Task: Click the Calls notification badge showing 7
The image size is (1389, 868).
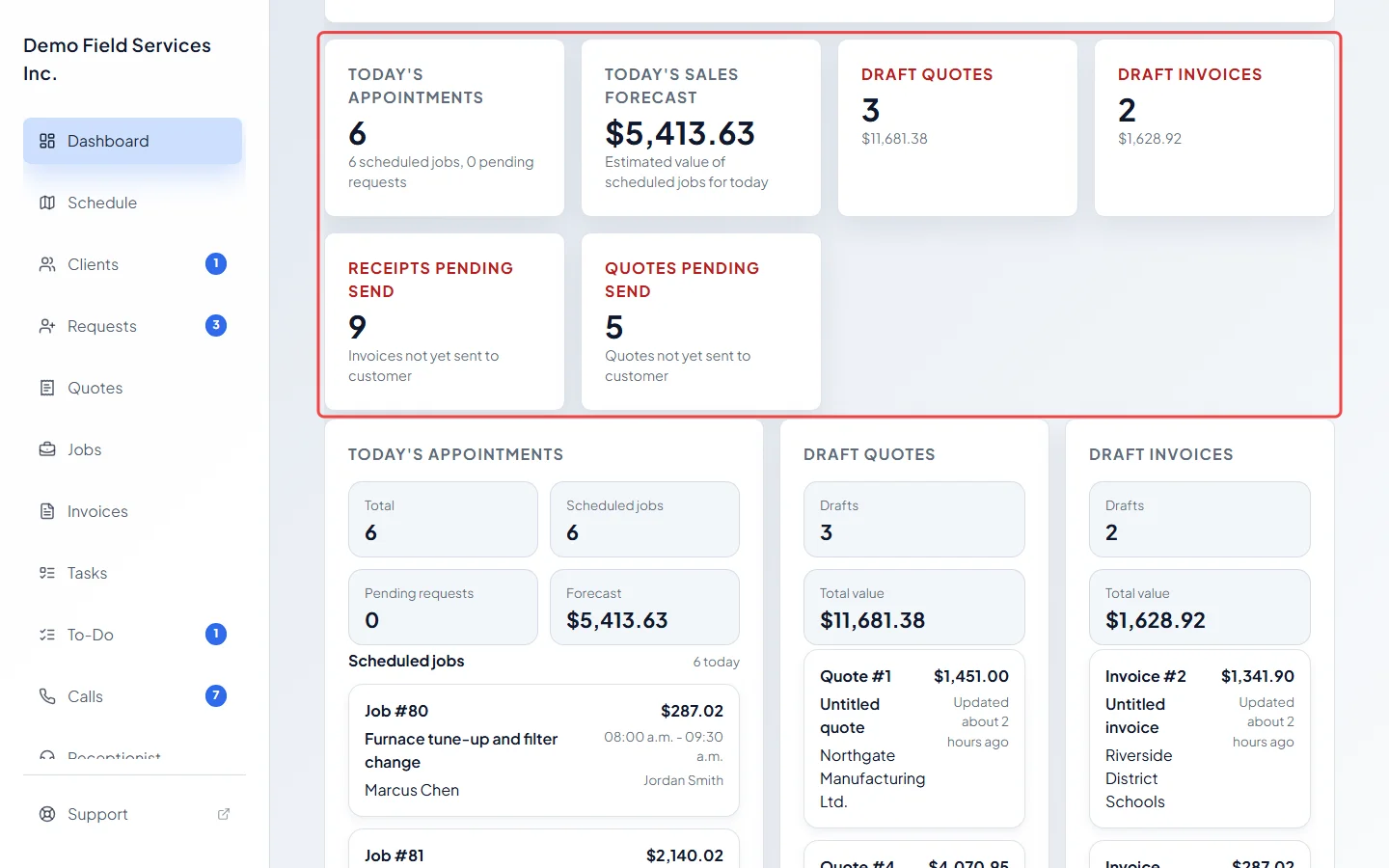Action: click(x=216, y=695)
